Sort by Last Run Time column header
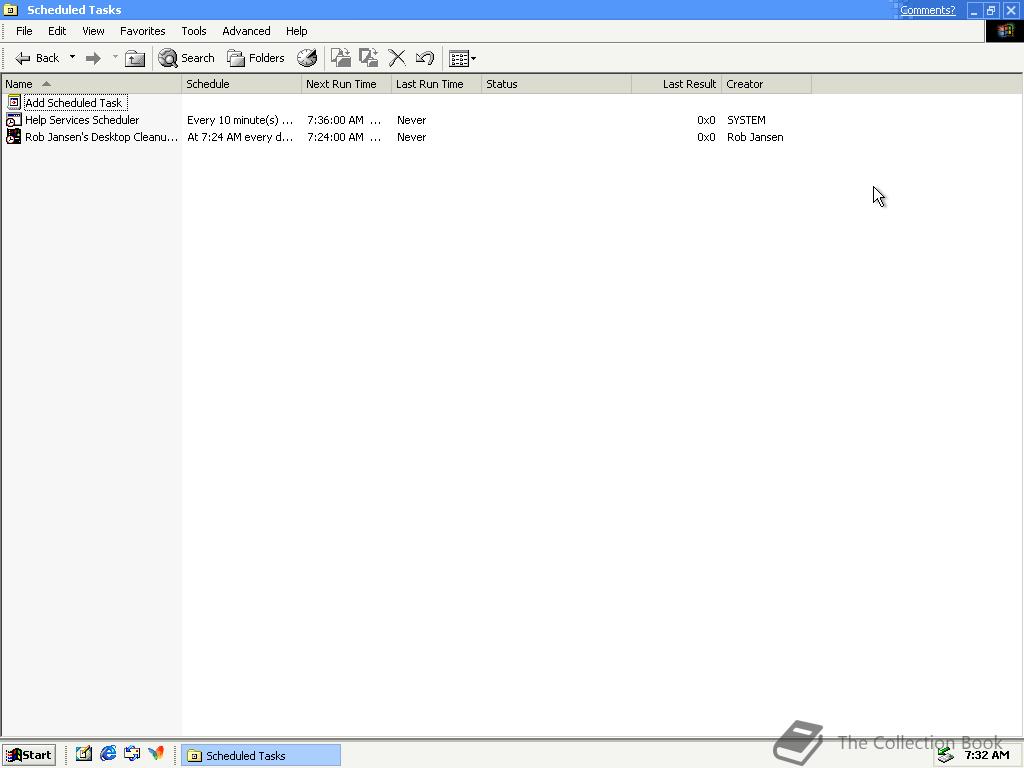Image resolution: width=1024 pixels, height=768 pixels. [436, 84]
